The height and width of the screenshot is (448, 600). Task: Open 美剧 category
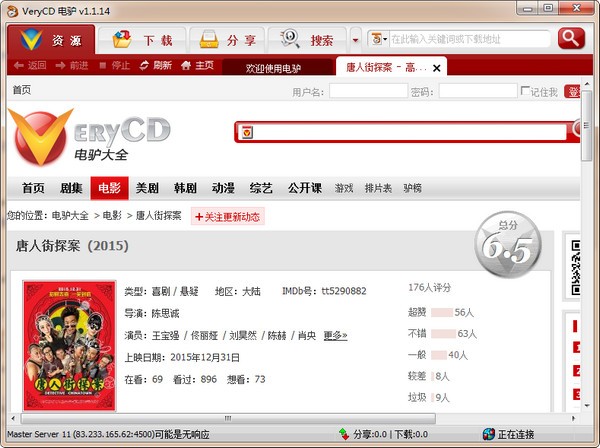(x=147, y=188)
